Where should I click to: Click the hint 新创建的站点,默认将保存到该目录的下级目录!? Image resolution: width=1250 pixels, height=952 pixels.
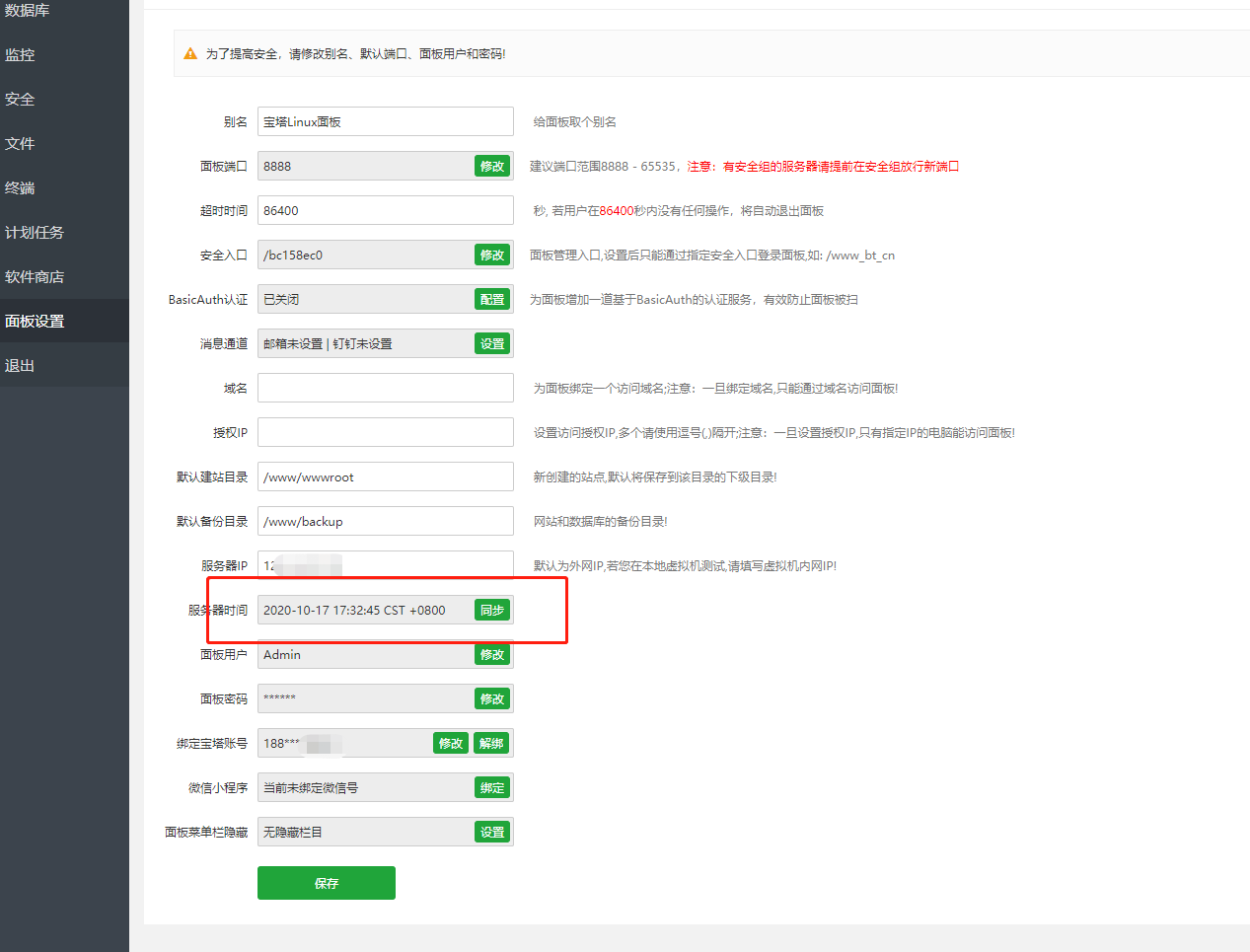point(655,477)
